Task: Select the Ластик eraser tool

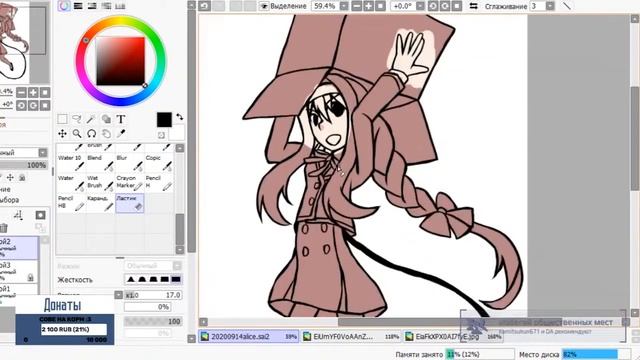Action: (x=130, y=203)
